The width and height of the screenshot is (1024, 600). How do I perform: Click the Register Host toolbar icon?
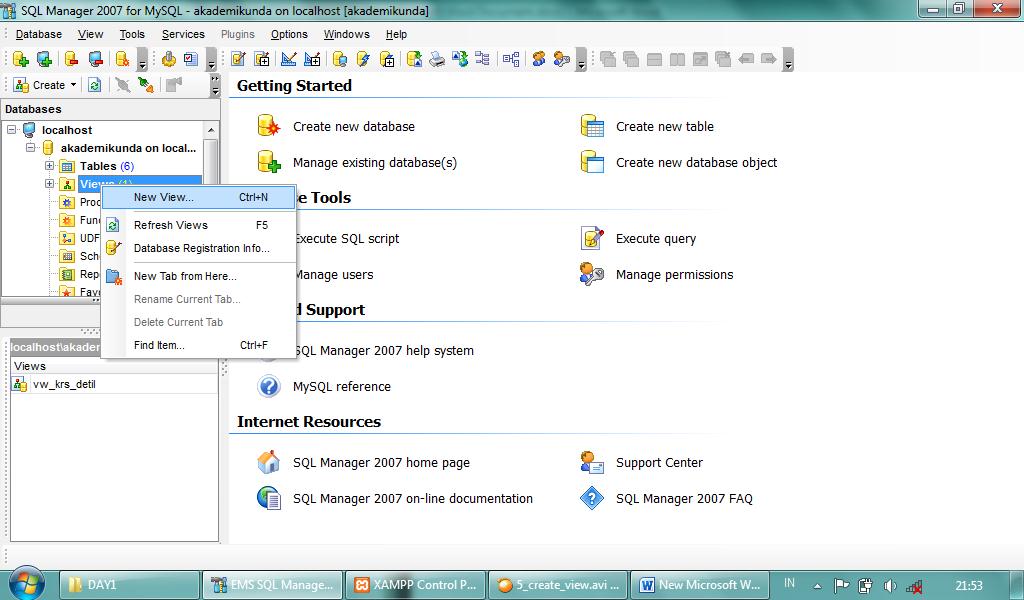pyautogui.click(x=44, y=59)
